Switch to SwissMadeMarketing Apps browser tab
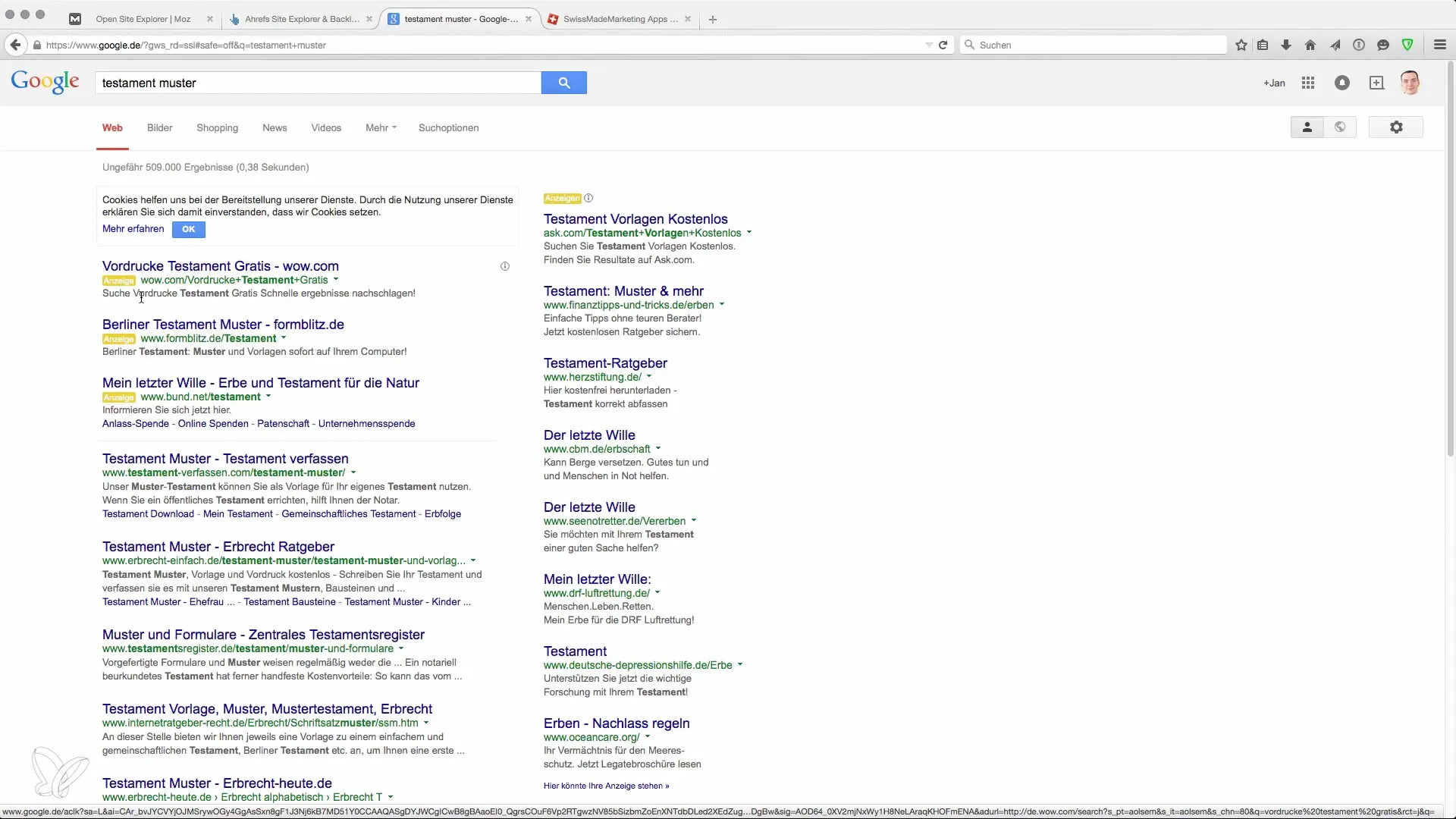 tap(620, 19)
